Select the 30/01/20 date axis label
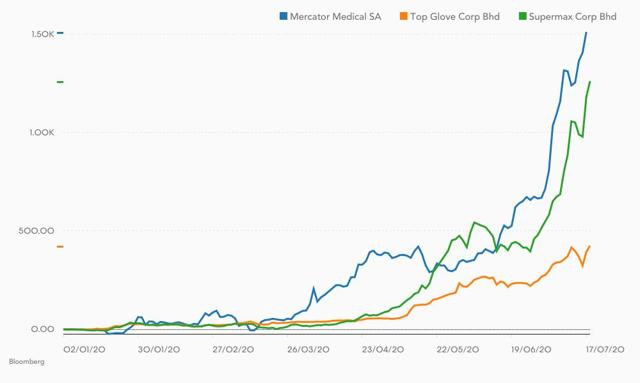640x383 pixels. tap(159, 350)
